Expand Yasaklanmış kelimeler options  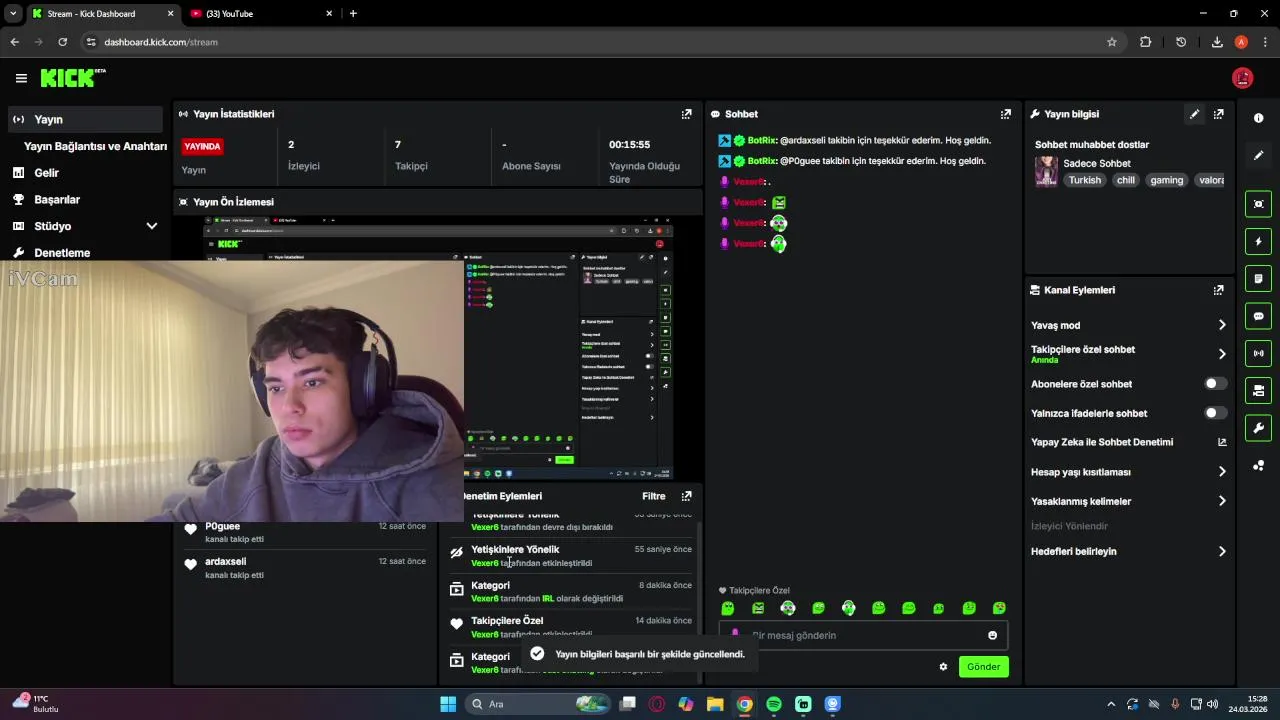(1222, 501)
